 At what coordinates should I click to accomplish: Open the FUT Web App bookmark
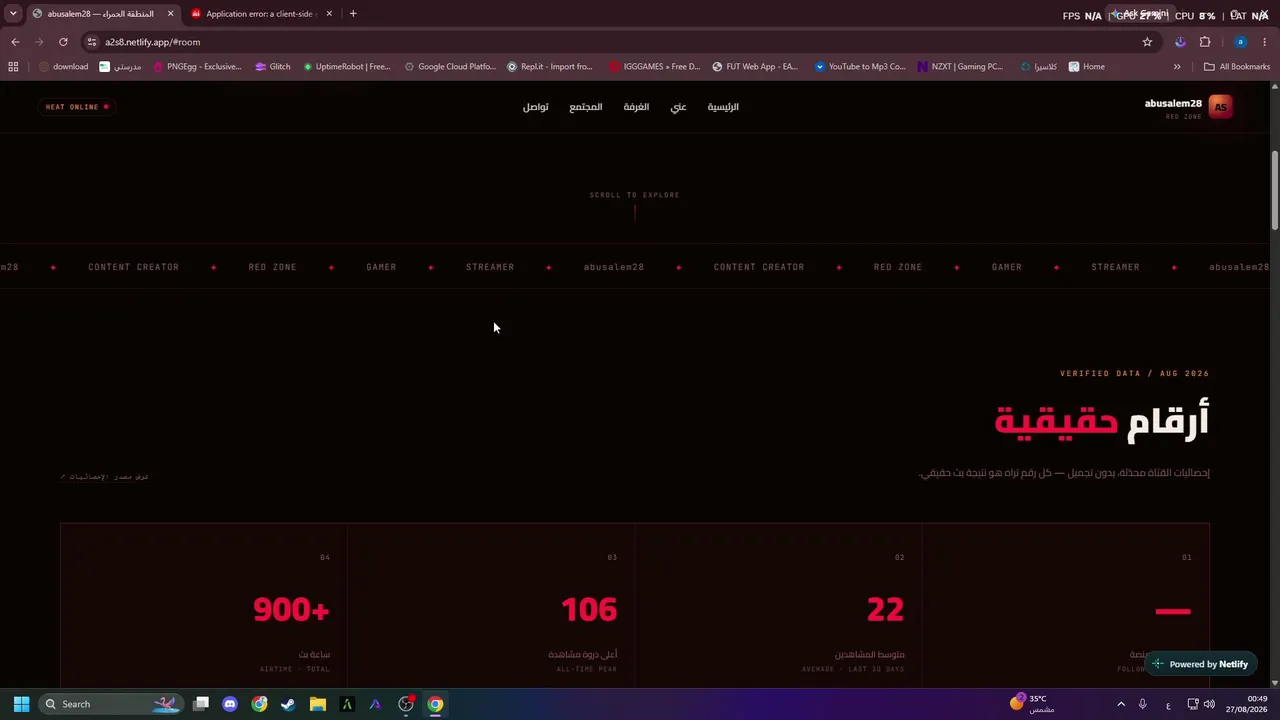coord(755,67)
